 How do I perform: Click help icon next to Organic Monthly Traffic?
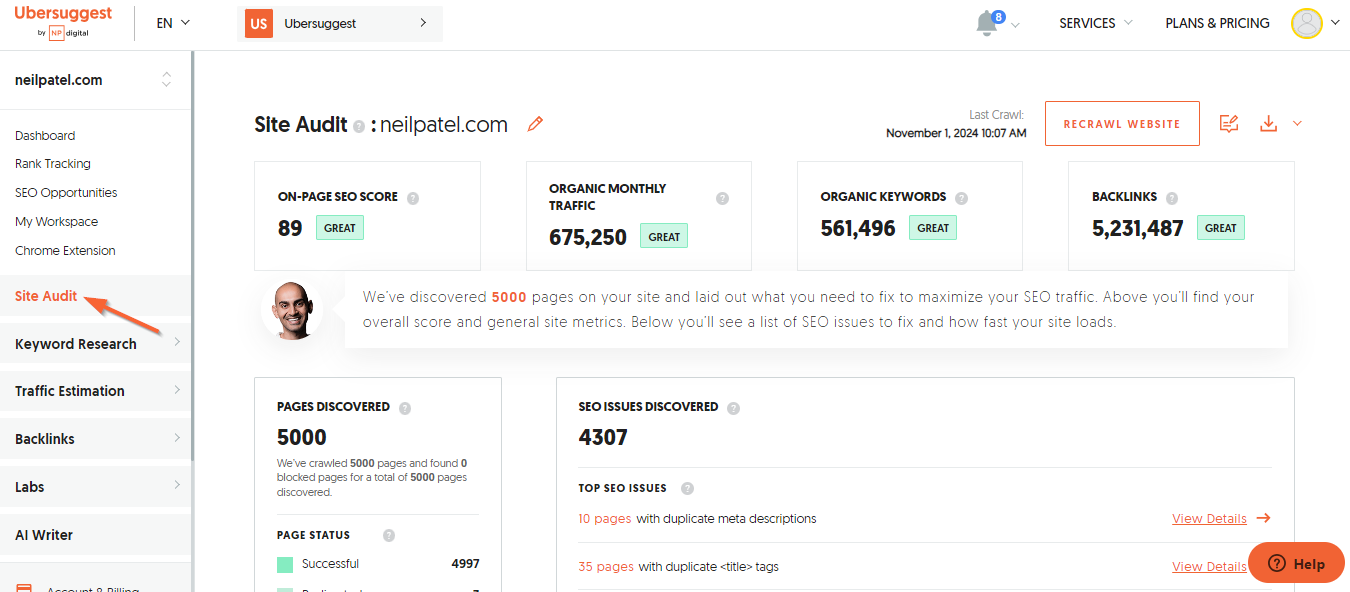pos(723,198)
